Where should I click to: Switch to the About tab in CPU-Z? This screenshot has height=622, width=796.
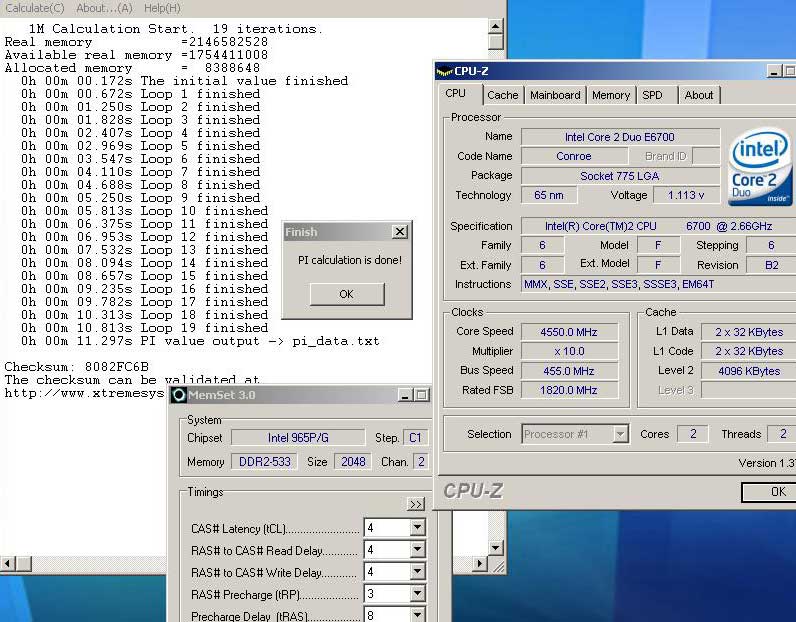[699, 95]
